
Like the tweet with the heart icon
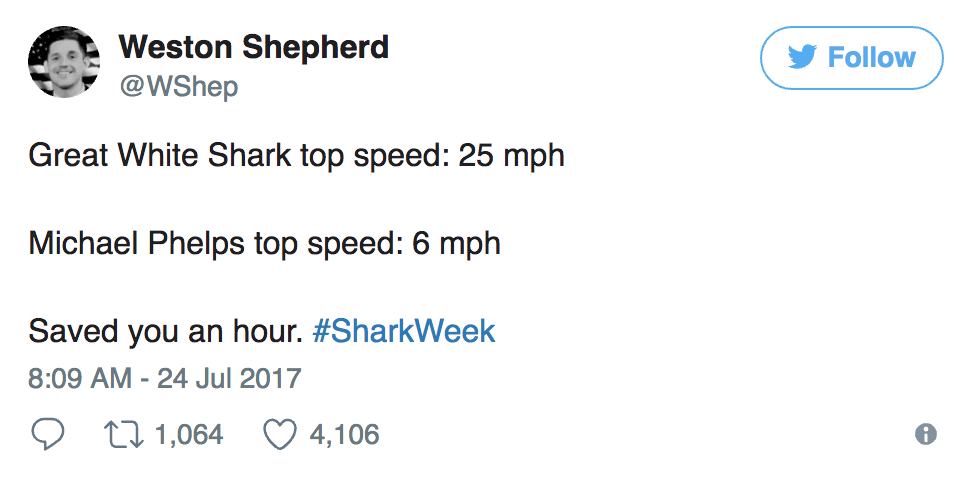point(279,434)
